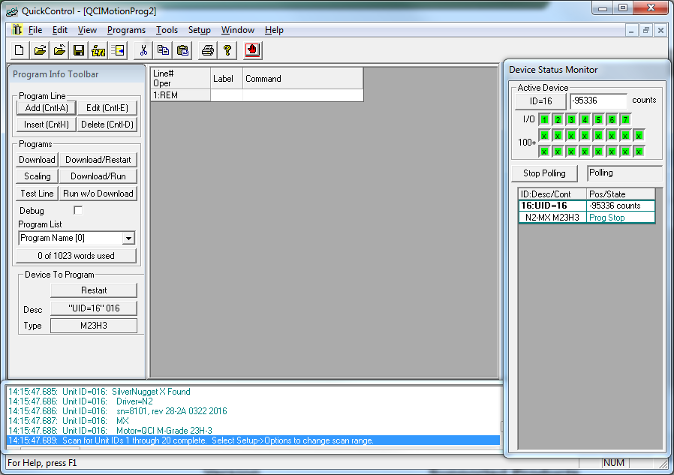Viewport: 674px width, 475px height.
Task: Click the New file toolbar icon
Action: 19,49
